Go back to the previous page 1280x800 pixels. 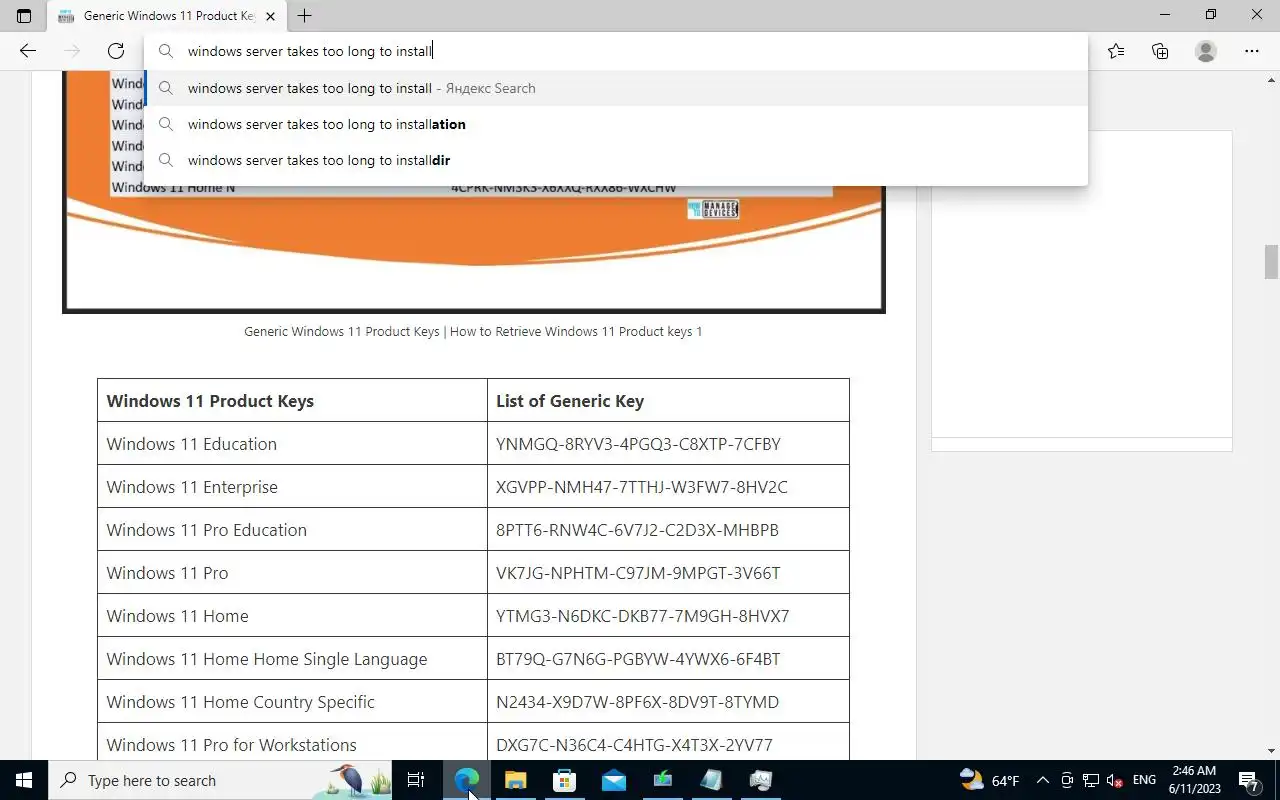pos(28,51)
